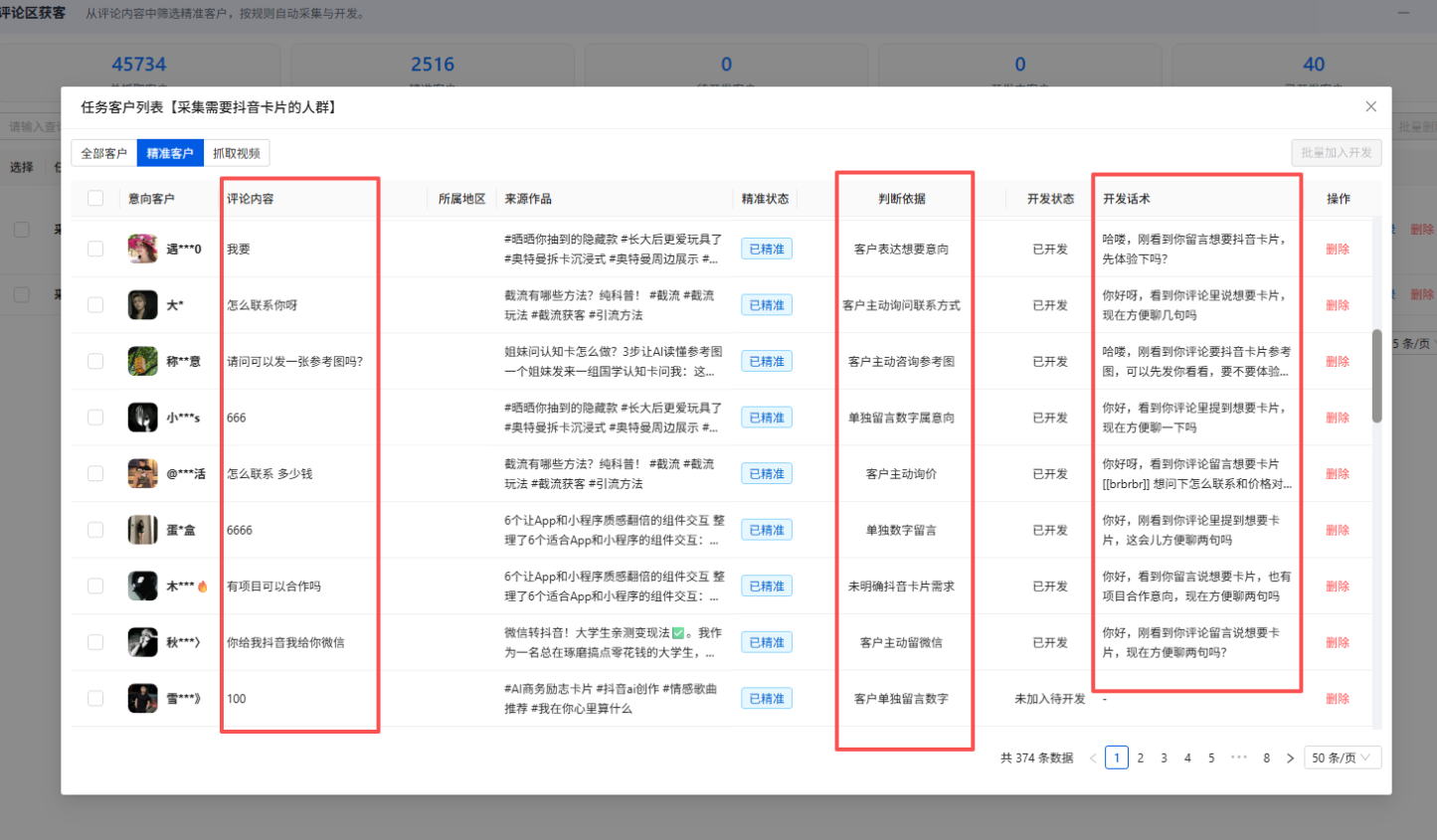Image resolution: width=1437 pixels, height=840 pixels.
Task: Click 客户主动询价 judgment cell
Action: click(901, 474)
